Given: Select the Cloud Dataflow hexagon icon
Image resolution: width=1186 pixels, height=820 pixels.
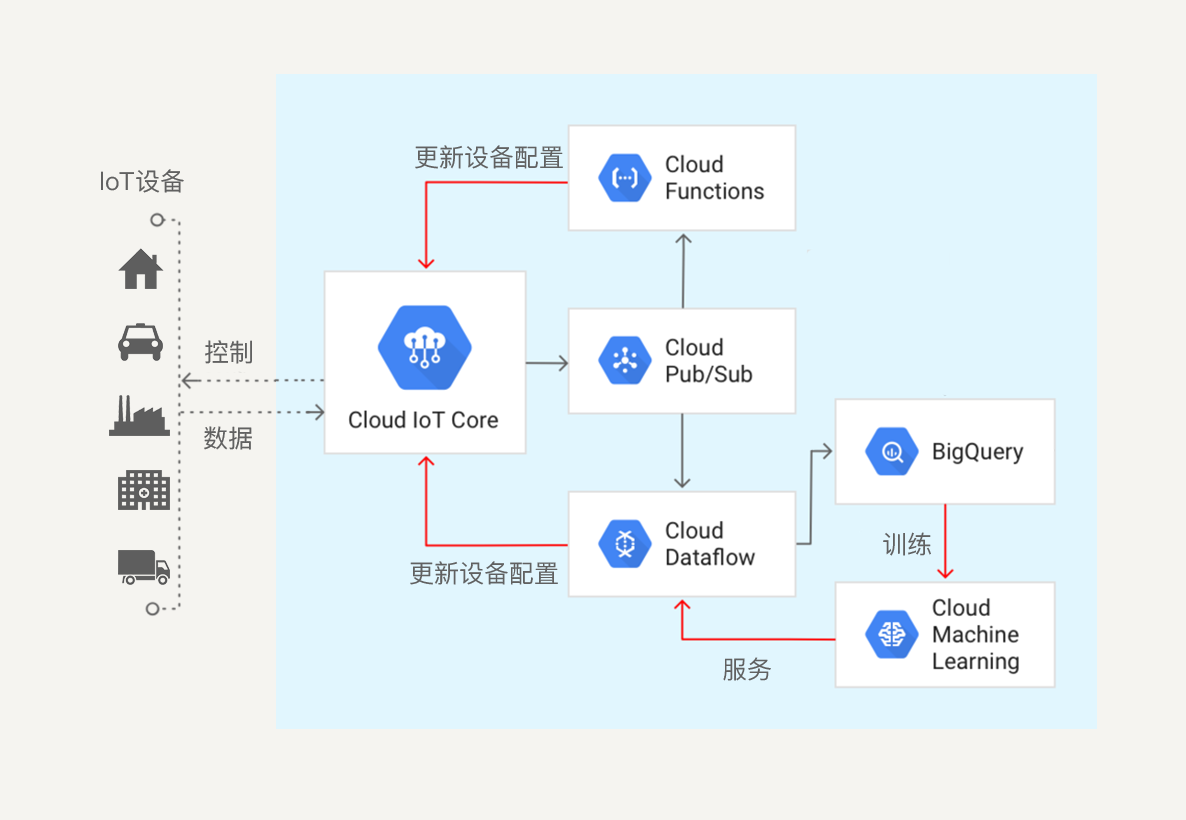Looking at the screenshot, I should click(x=625, y=544).
